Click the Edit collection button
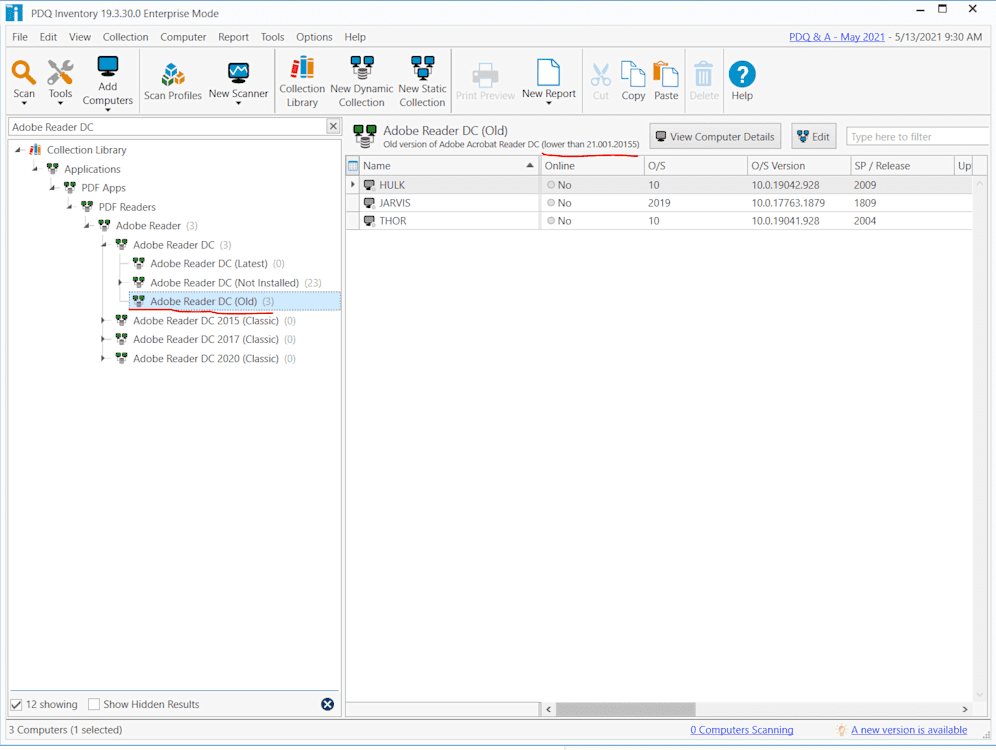 point(814,137)
